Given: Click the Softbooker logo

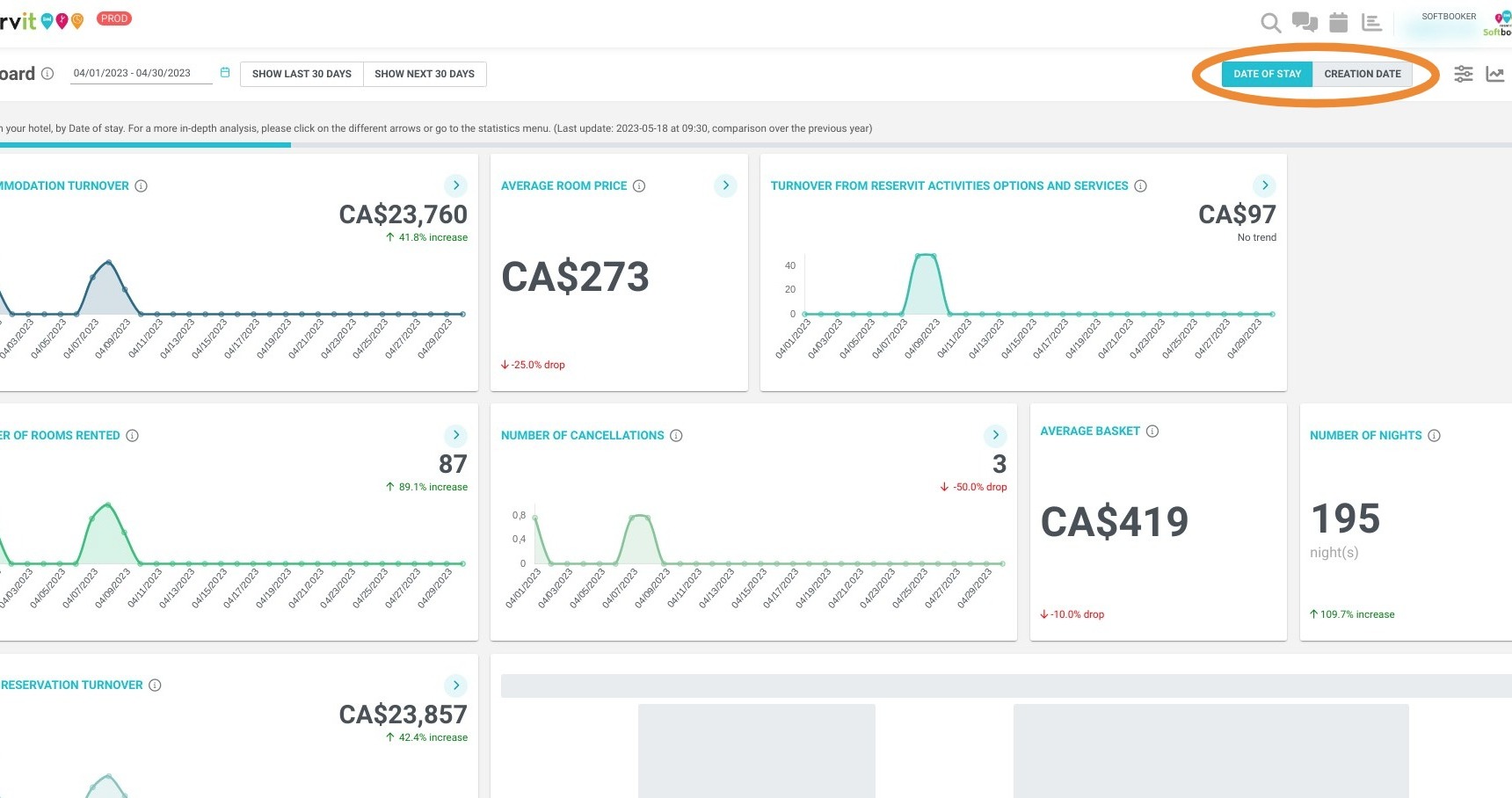Looking at the screenshot, I should [1499, 24].
